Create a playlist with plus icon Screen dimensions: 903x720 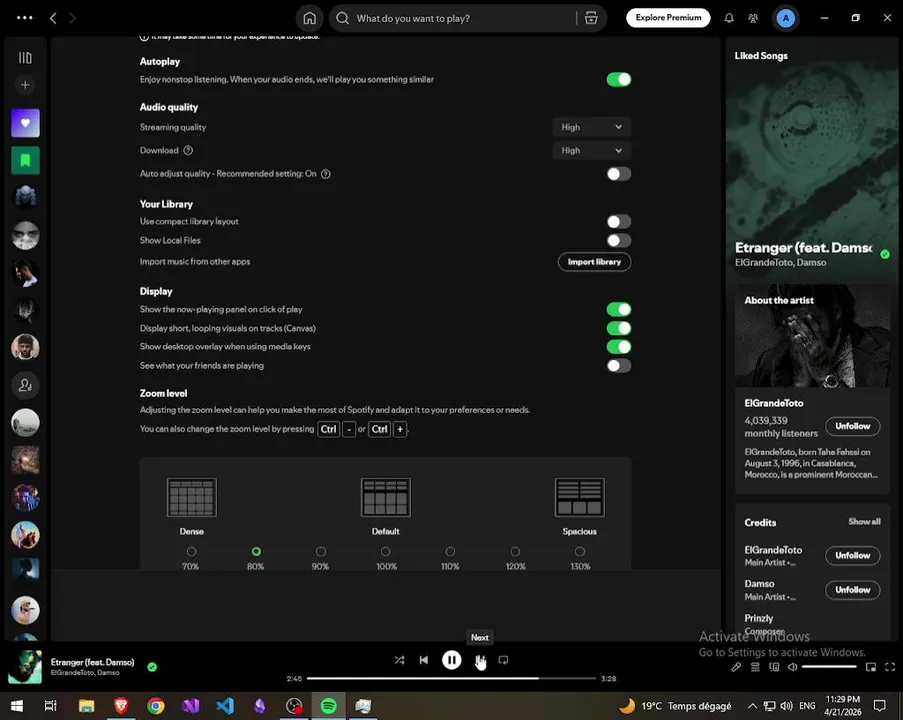[25, 85]
